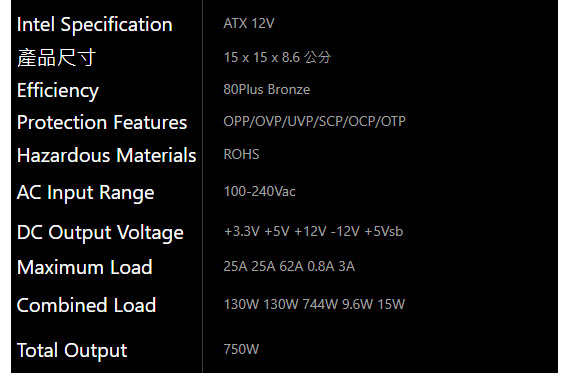Select the ROHS value text
Viewport: 570px width, 373px height.
[241, 155]
